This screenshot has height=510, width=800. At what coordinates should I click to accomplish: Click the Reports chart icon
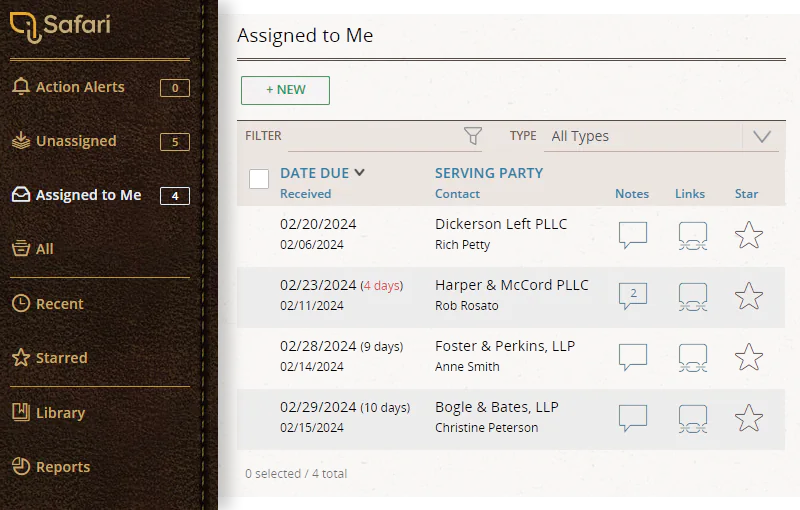(x=21, y=466)
